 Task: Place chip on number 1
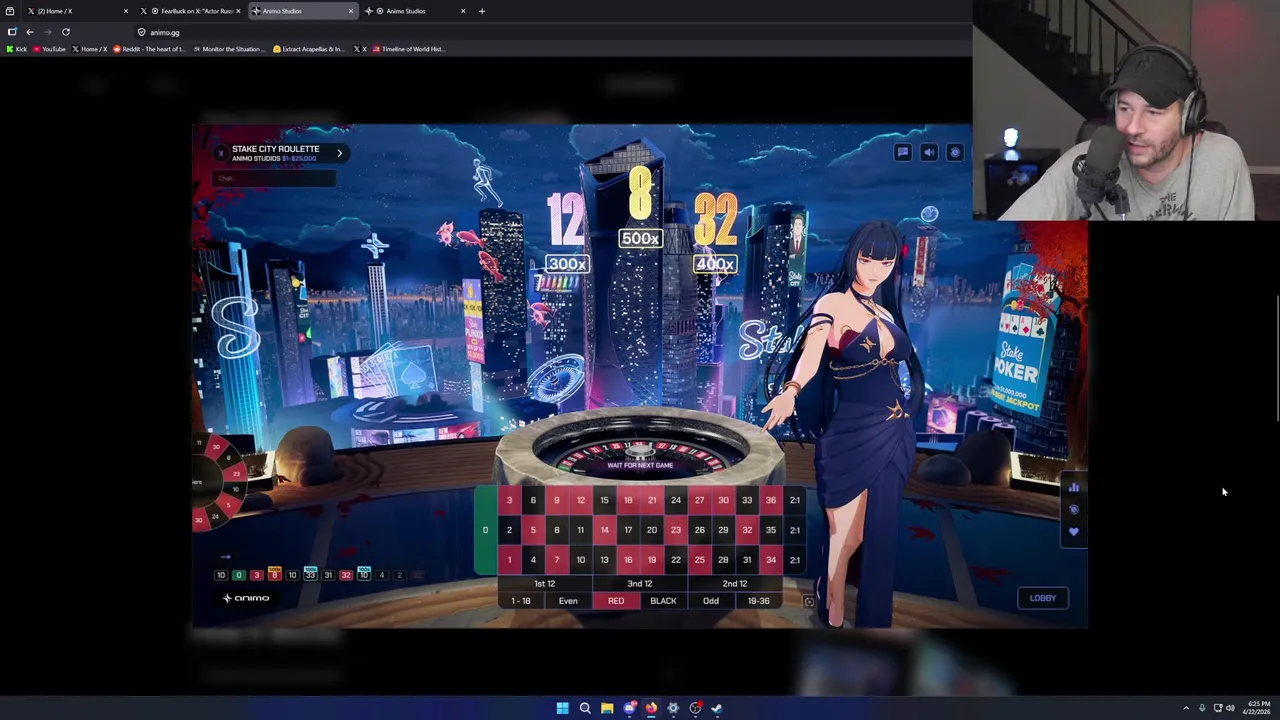509,560
